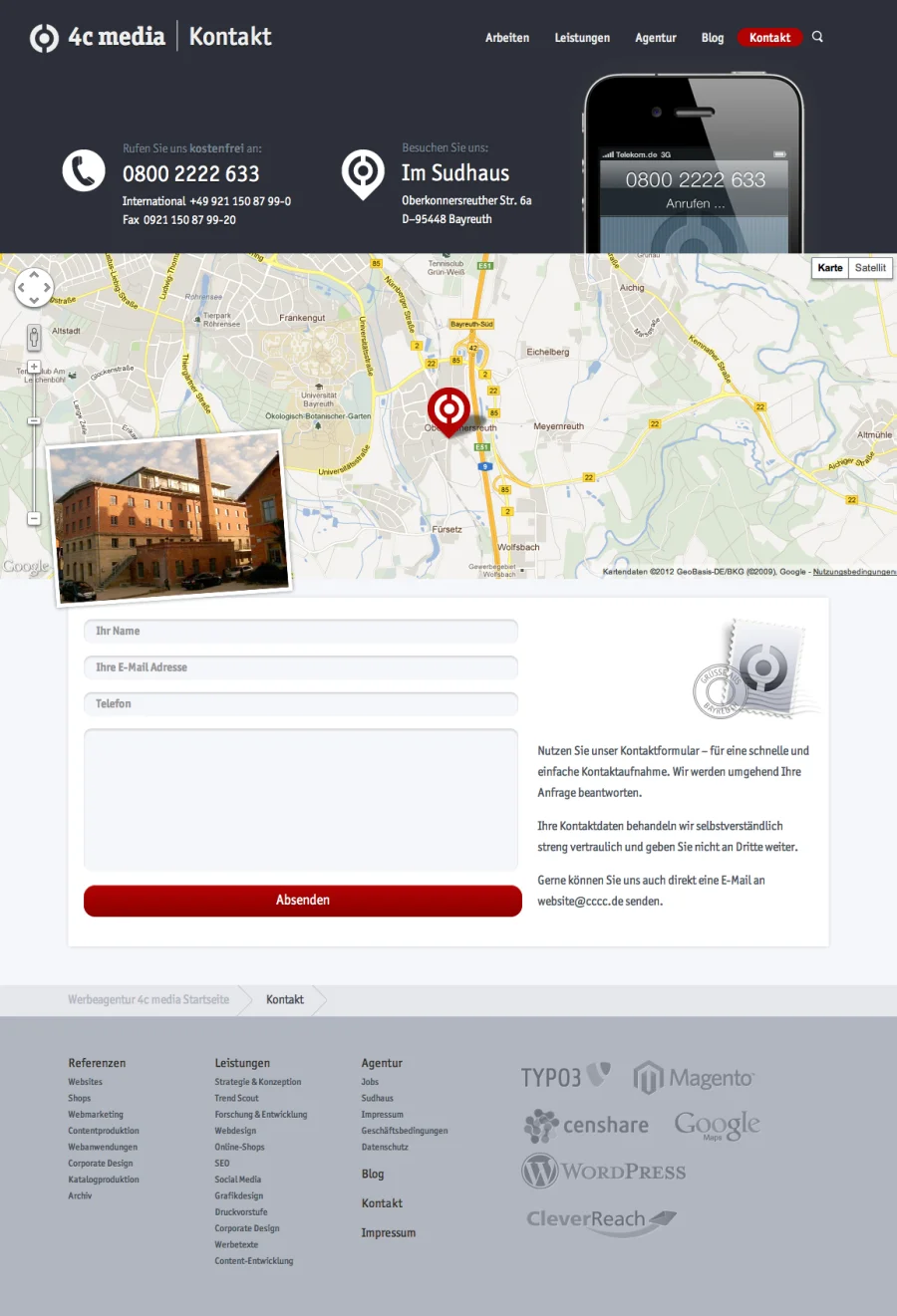897x1316 pixels.
Task: Zoom in with the map plus button
Action: coord(34,368)
